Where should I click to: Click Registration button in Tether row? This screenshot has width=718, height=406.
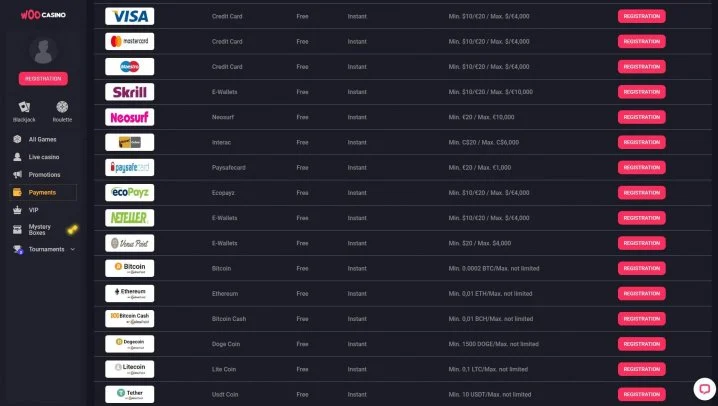[x=641, y=393]
